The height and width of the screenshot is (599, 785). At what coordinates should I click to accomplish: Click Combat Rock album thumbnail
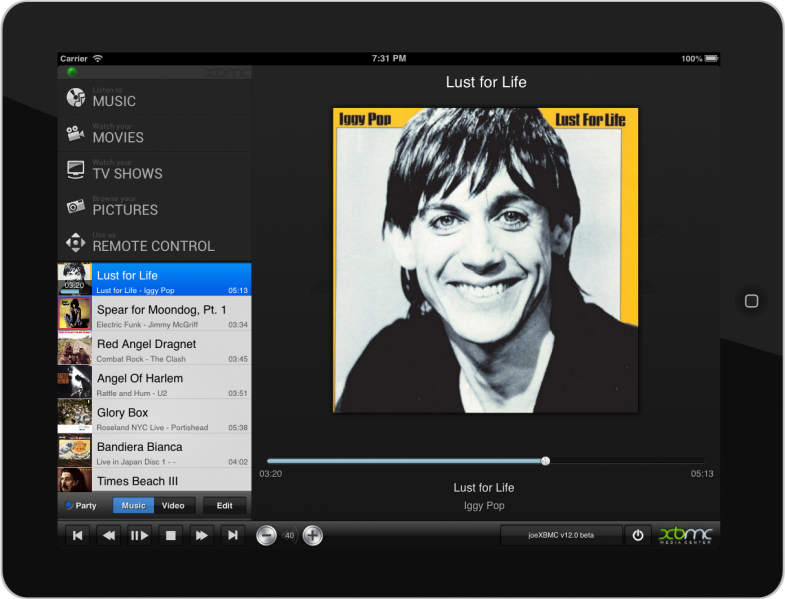(x=75, y=348)
